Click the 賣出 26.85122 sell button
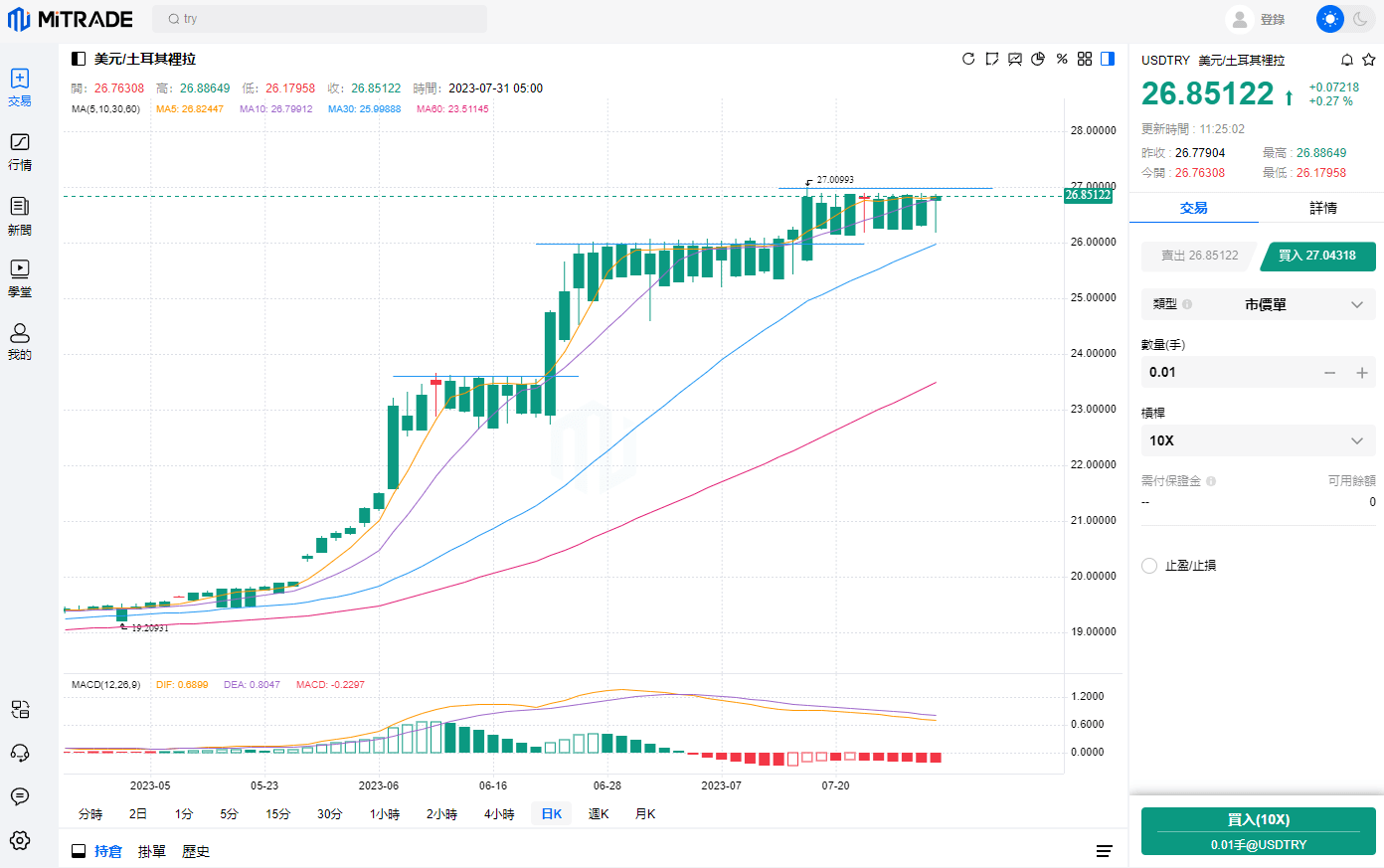 1199,256
